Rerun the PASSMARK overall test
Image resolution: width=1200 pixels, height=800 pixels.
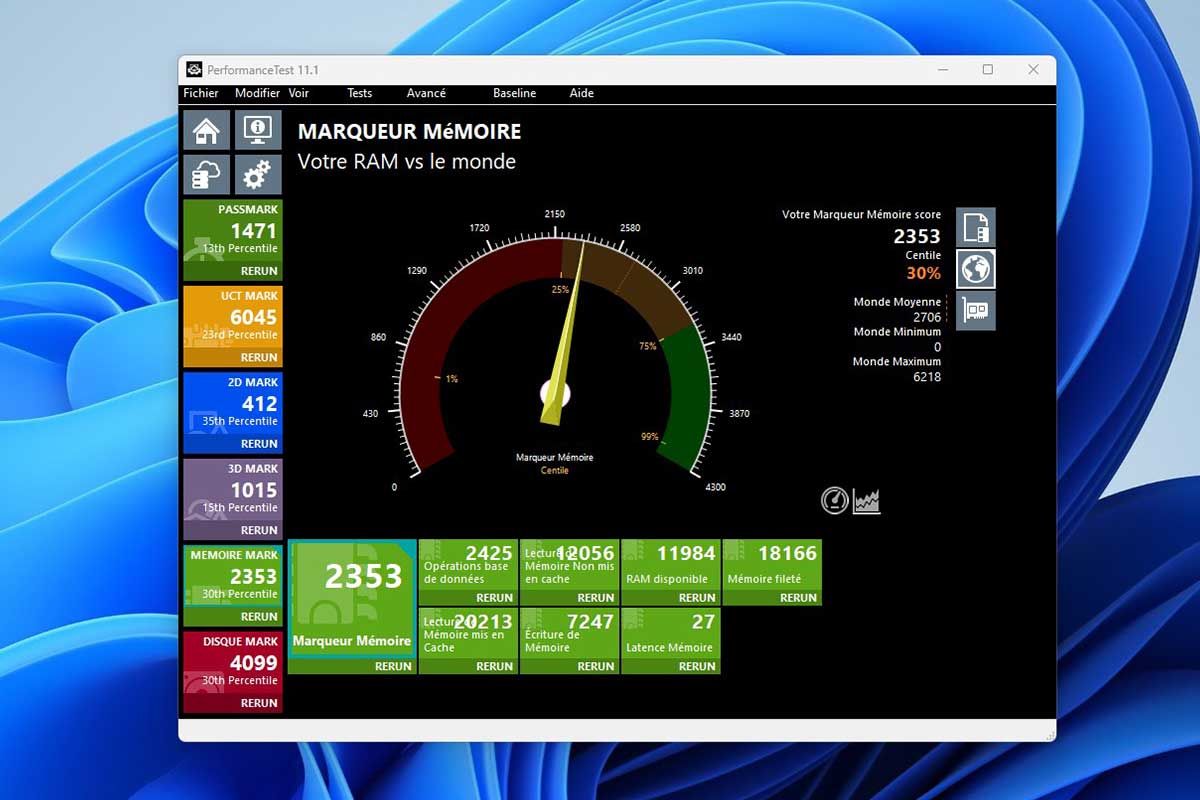[259, 271]
